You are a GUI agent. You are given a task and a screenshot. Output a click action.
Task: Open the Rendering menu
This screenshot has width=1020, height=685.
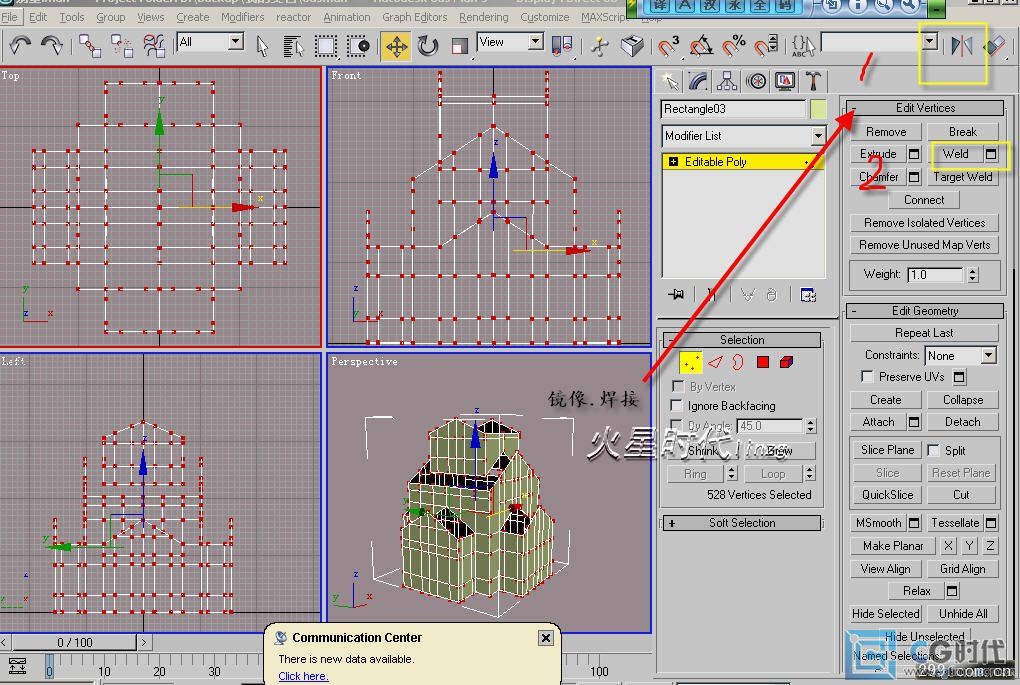point(484,17)
